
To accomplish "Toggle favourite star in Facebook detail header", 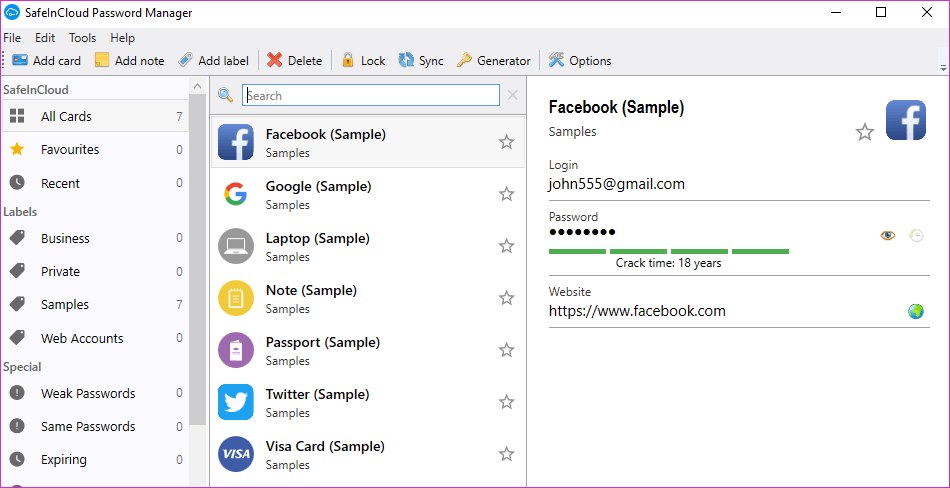I will click(865, 132).
